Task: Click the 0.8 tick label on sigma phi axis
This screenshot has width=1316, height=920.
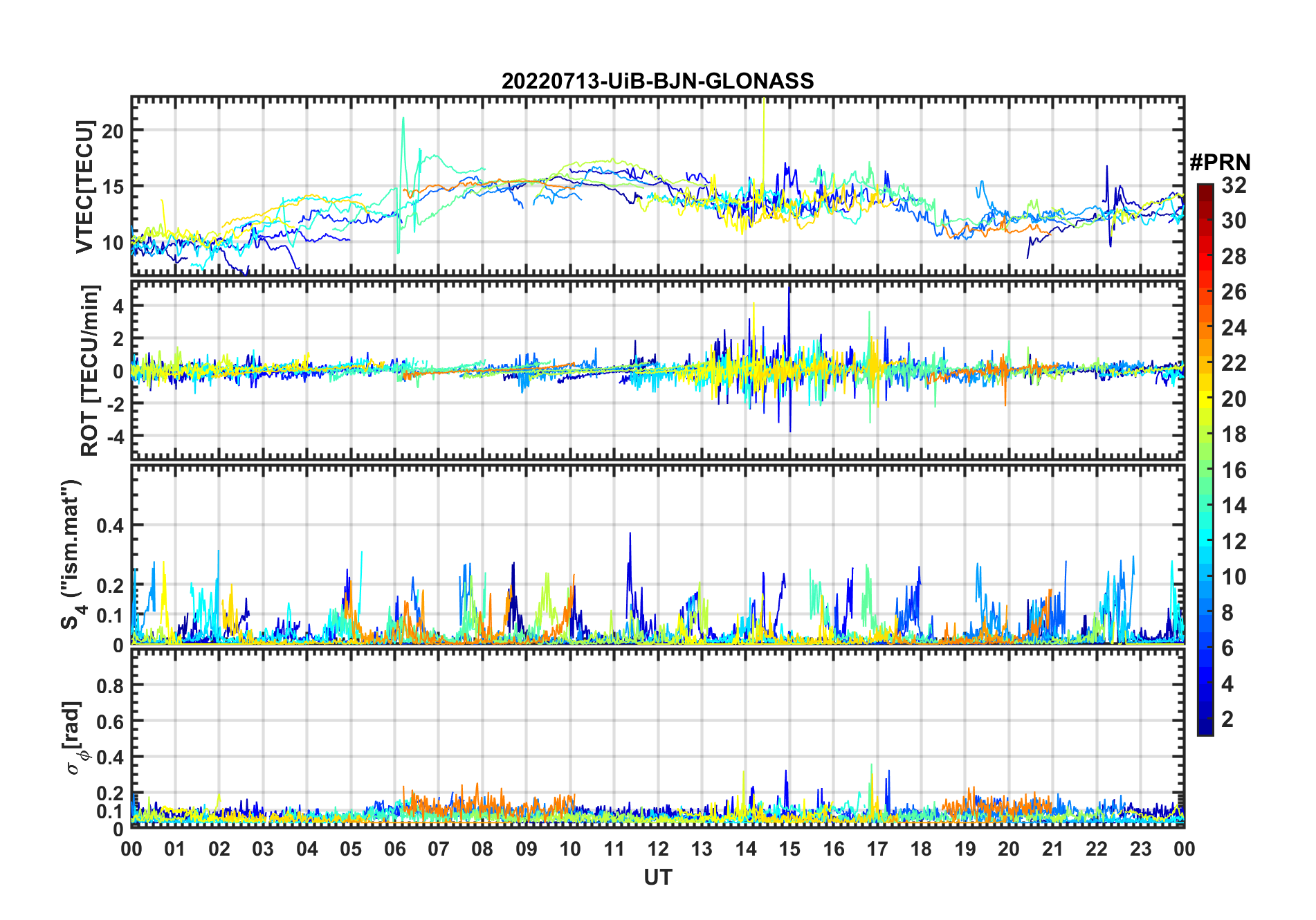Action: pyautogui.click(x=110, y=686)
